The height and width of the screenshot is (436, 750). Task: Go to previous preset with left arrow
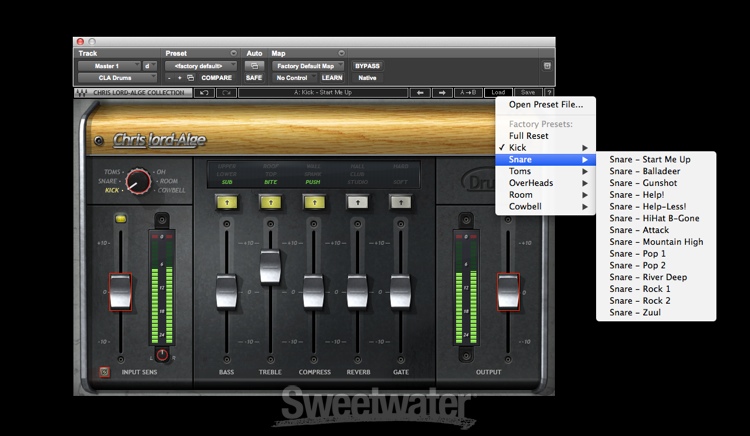tap(420, 93)
